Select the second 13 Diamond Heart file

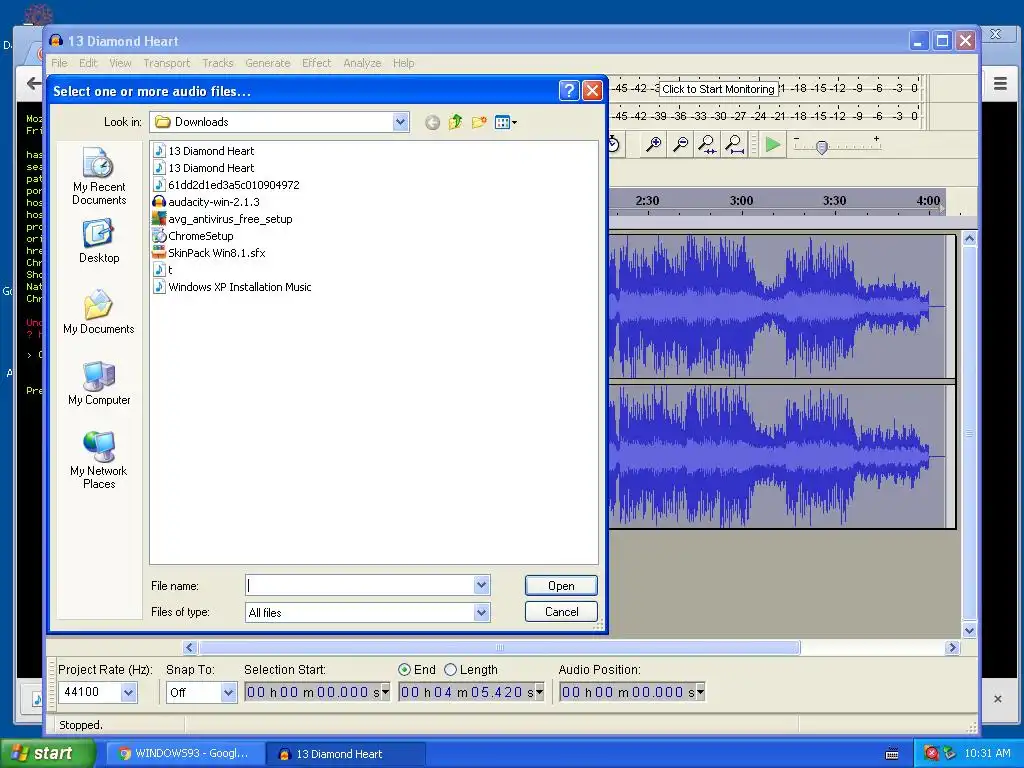(x=203, y=168)
